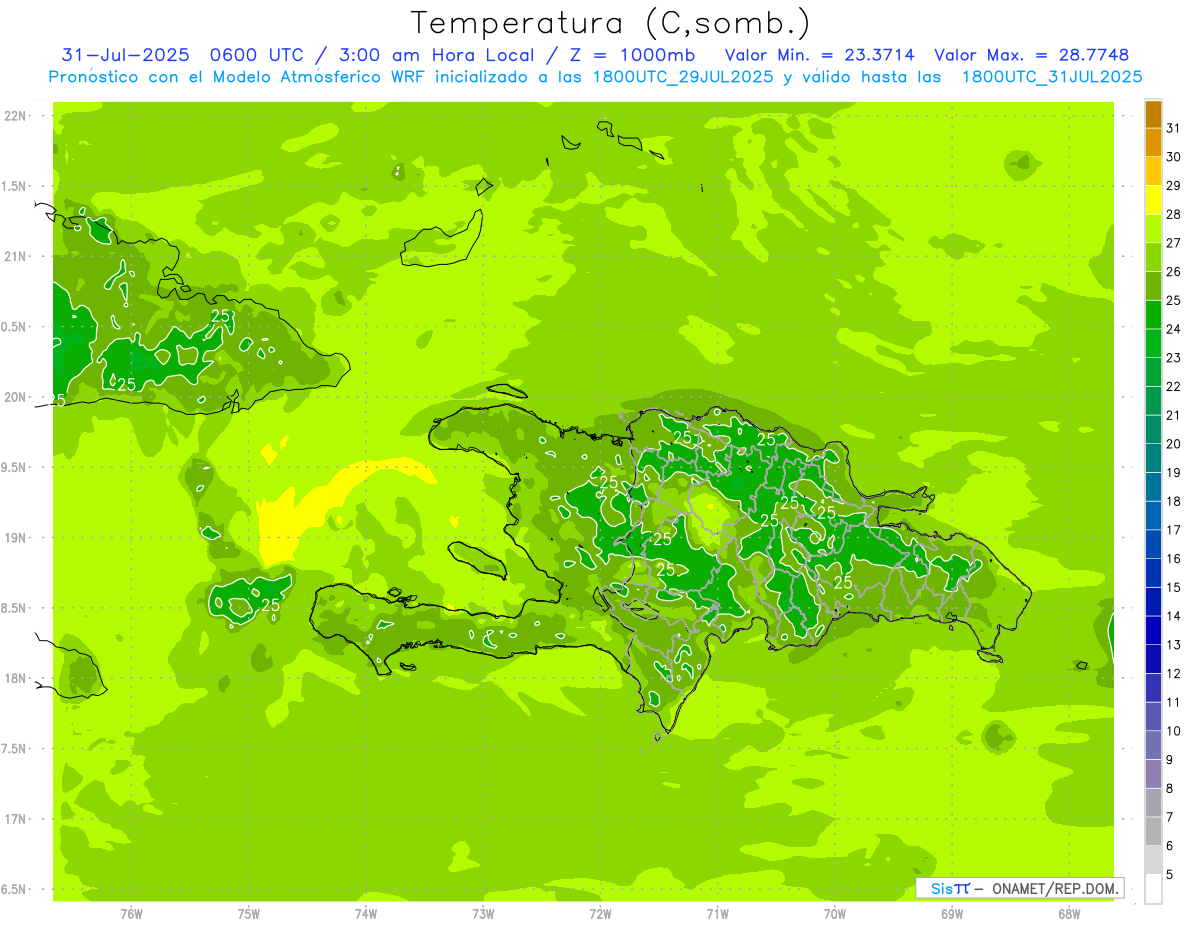Click the latitude axis label "22N"
This screenshot has width=1200, height=927.
[x=15, y=115]
